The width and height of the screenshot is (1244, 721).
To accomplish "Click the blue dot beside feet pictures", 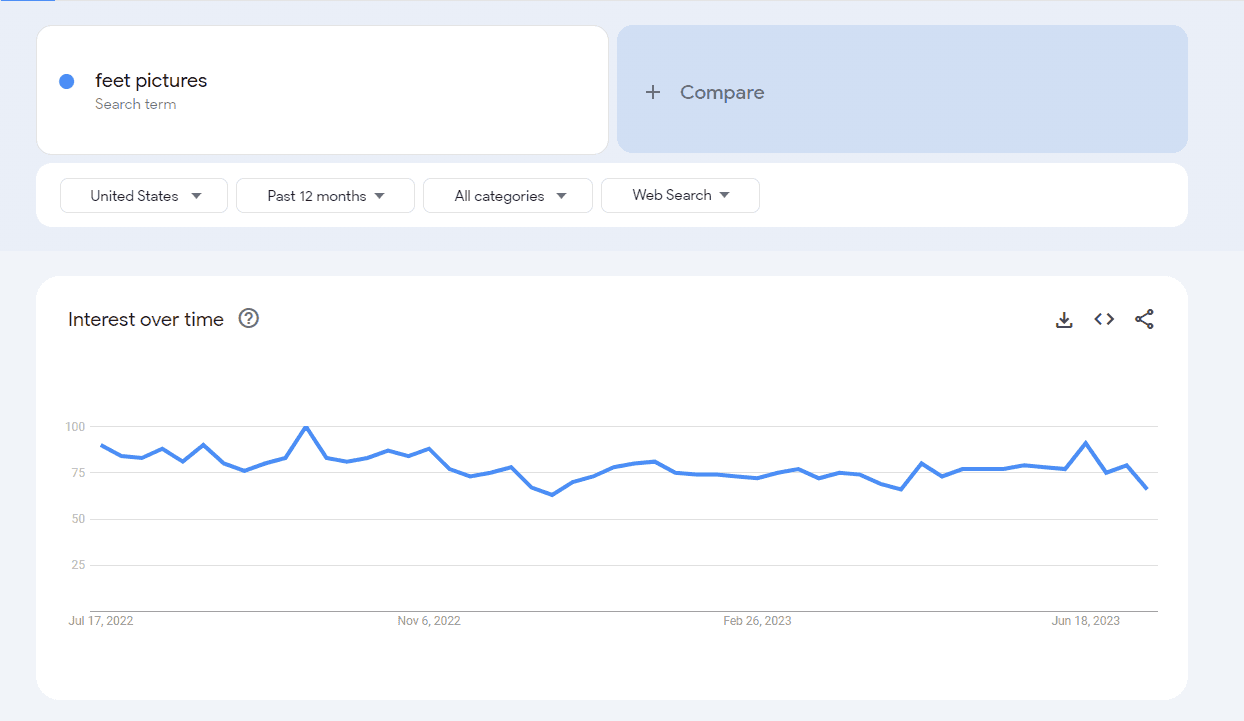I will pyautogui.click(x=67, y=81).
